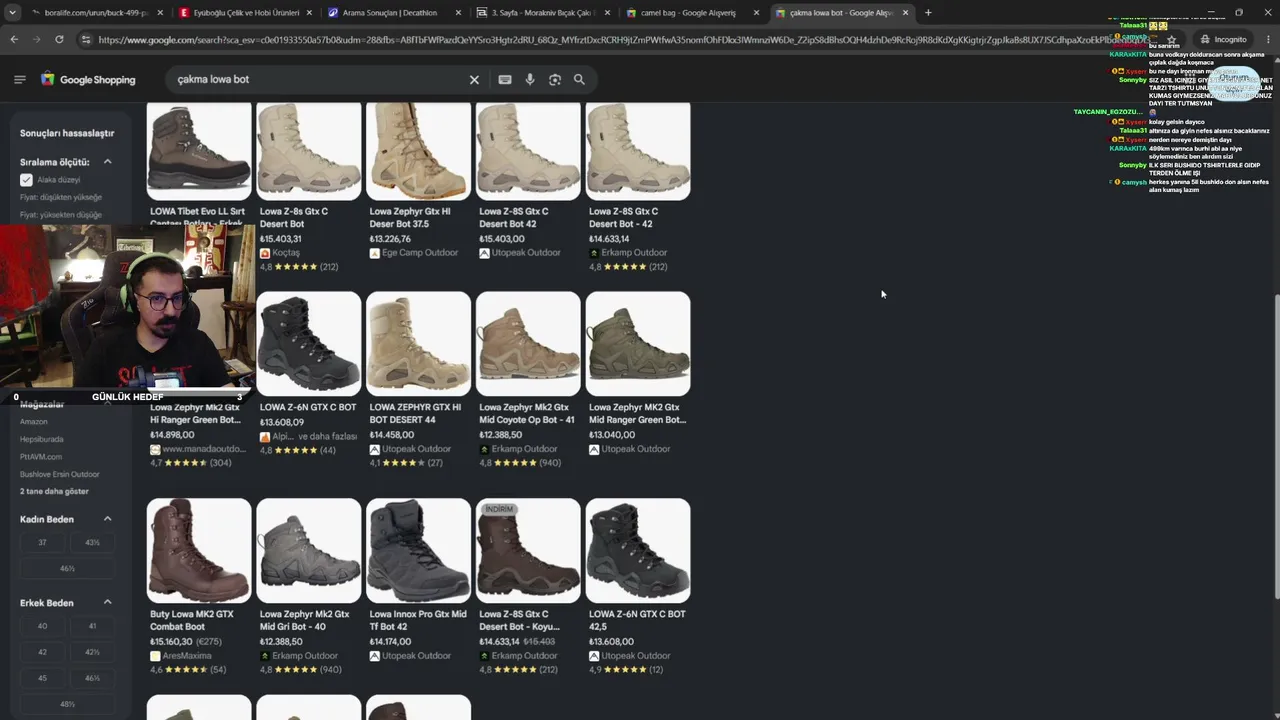The height and width of the screenshot is (720, 1280).
Task: Open LOWA ZEPHYR GTX HI BOT DESERT 44 image
Action: click(418, 344)
